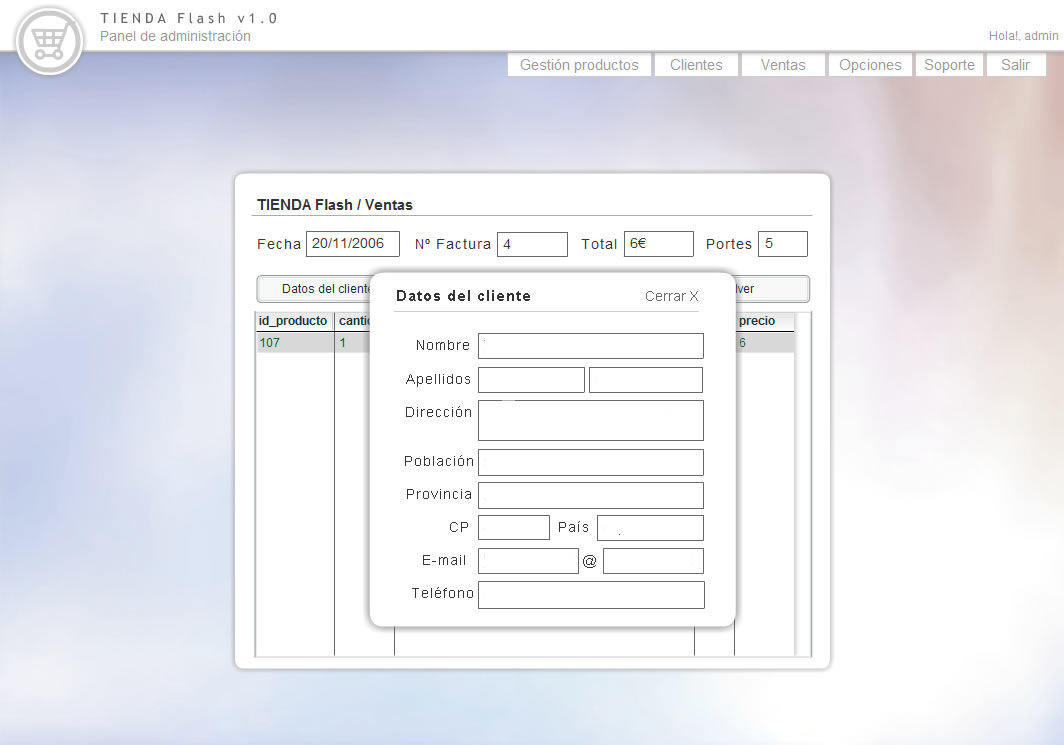Go to the Ventas section

[783, 65]
